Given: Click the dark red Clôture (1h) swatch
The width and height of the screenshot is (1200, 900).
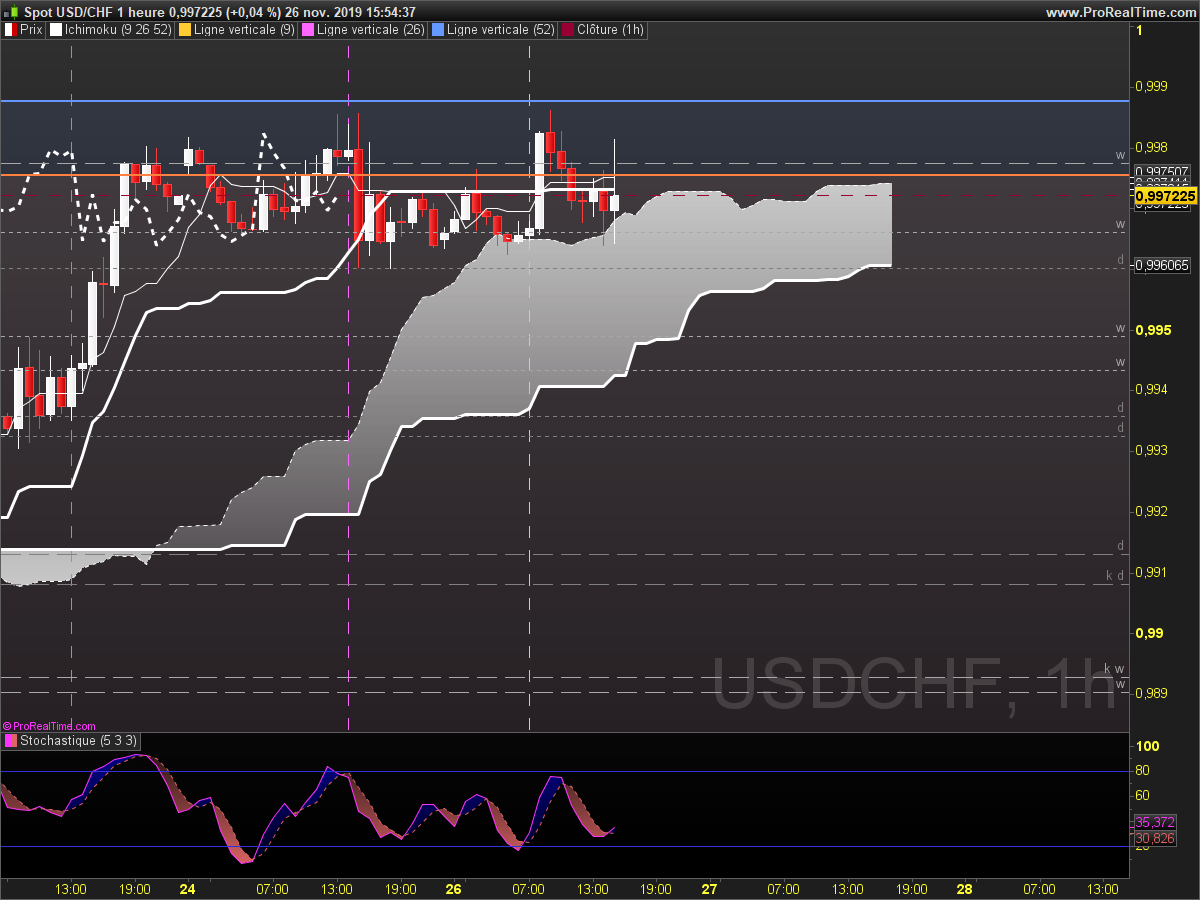Looking at the screenshot, I should [567, 31].
